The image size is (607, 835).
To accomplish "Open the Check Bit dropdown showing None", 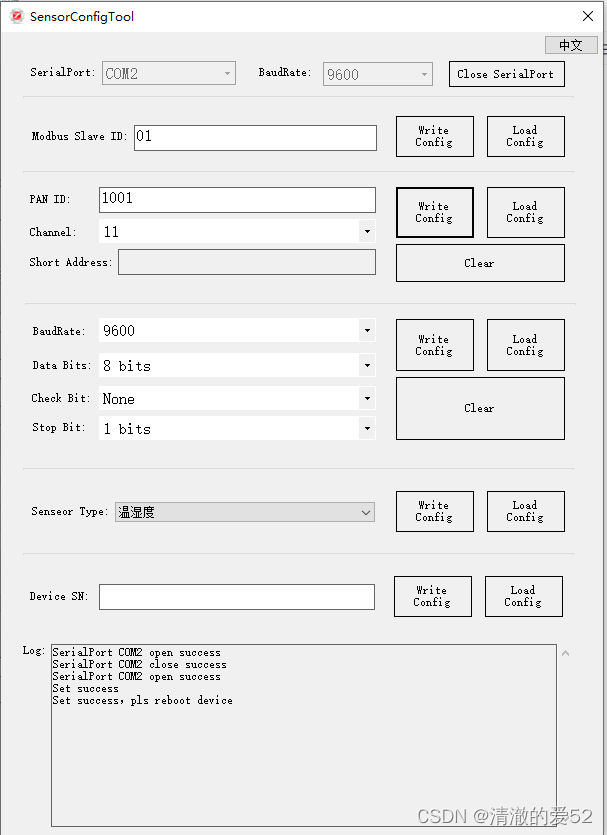I will [x=237, y=398].
